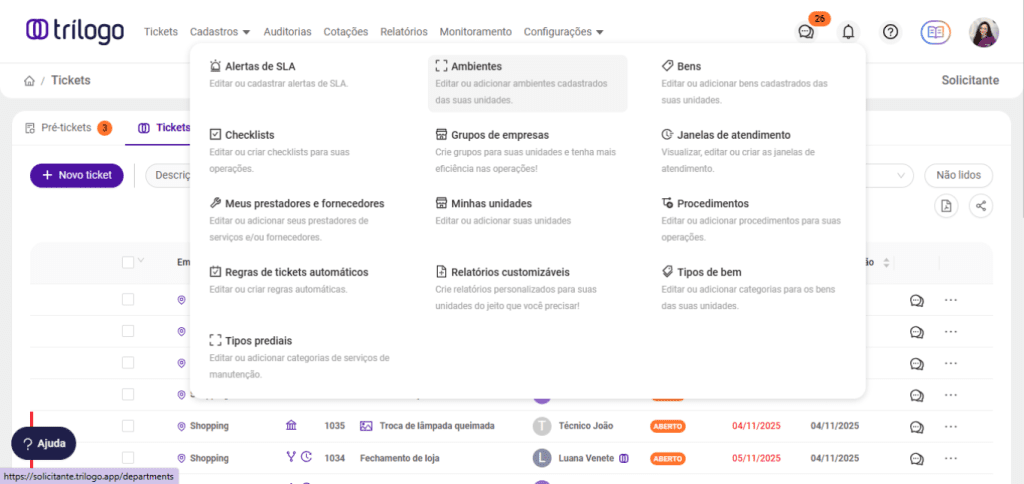Viewport: 1024px width, 484px height.
Task: Collapse the Cadastros dropdown menu
Action: (x=220, y=32)
